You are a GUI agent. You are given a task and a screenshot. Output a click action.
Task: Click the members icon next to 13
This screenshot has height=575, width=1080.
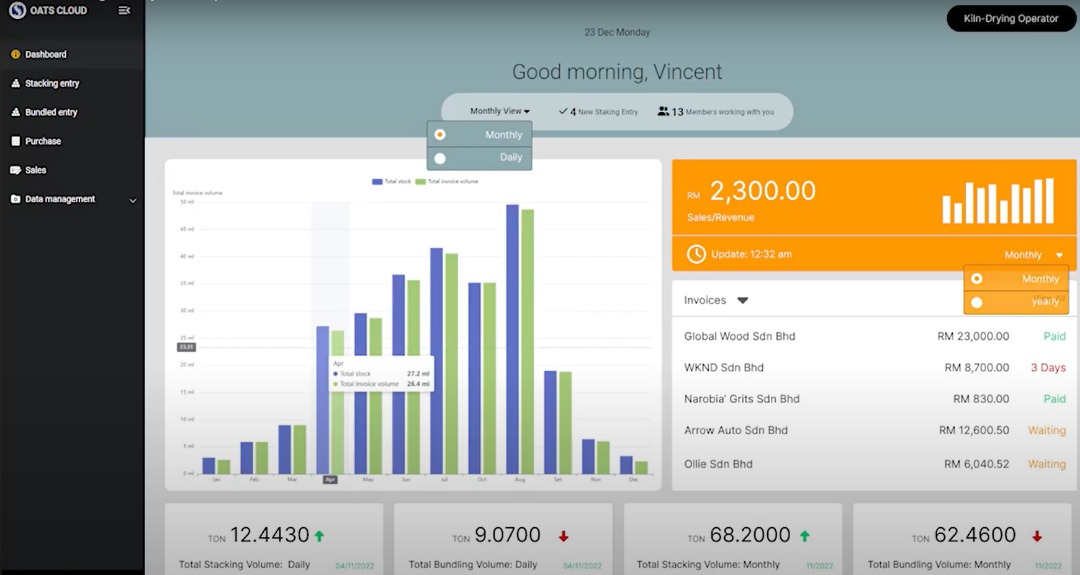pyautogui.click(x=663, y=112)
